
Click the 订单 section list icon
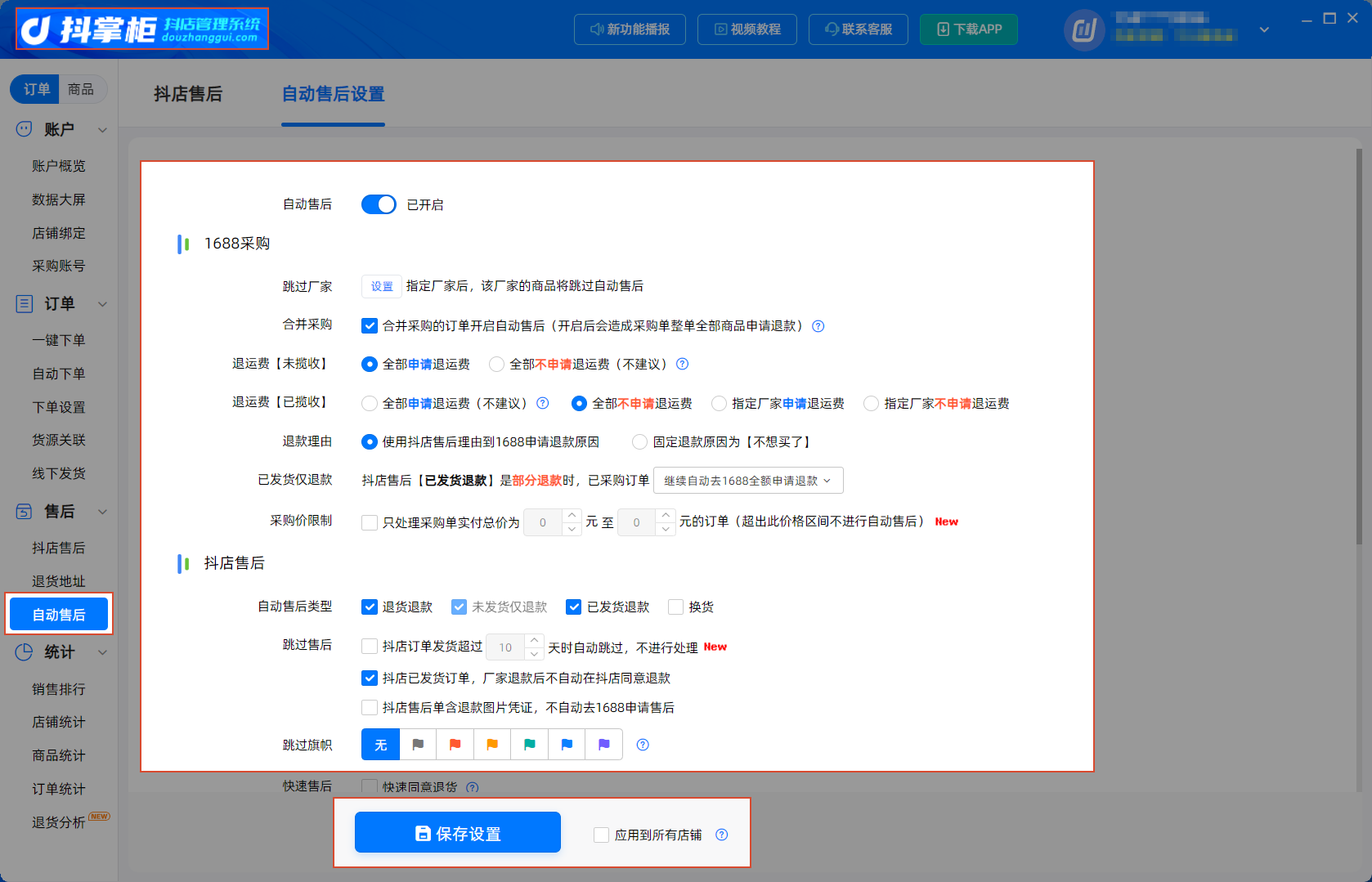tap(25, 304)
